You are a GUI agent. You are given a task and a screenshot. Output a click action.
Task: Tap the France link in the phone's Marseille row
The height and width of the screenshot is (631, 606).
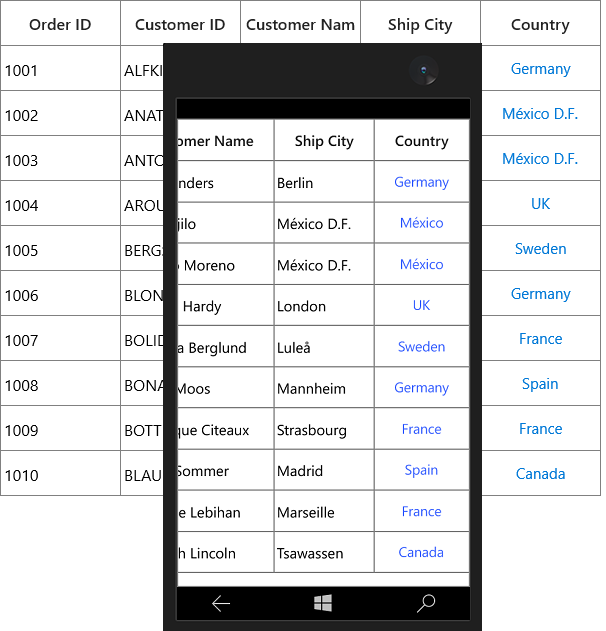[421, 511]
